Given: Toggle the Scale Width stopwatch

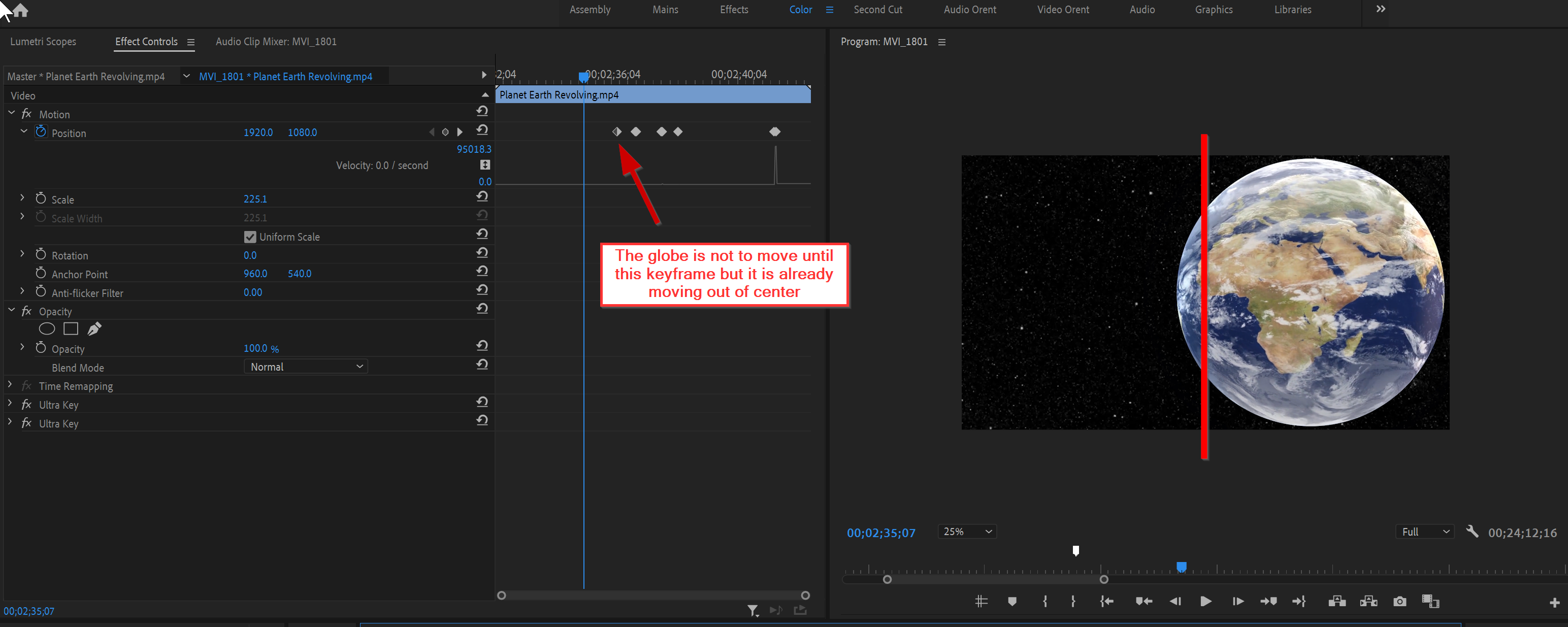Looking at the screenshot, I should (x=41, y=217).
